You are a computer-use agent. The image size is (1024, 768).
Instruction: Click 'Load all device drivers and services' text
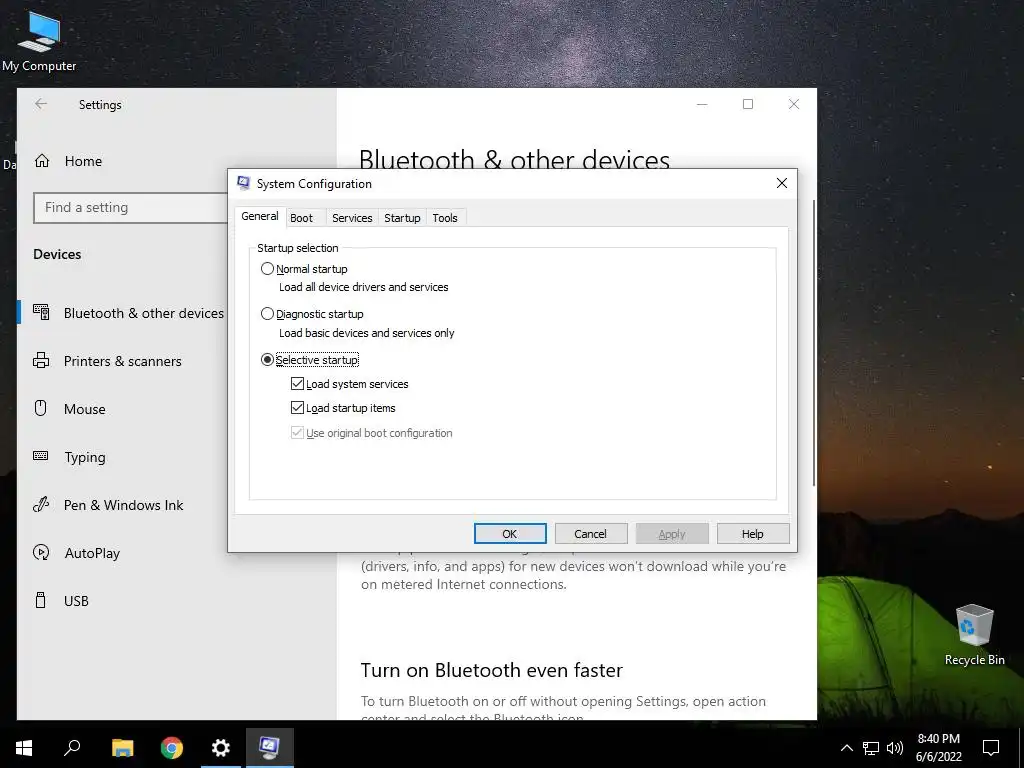[364, 287]
